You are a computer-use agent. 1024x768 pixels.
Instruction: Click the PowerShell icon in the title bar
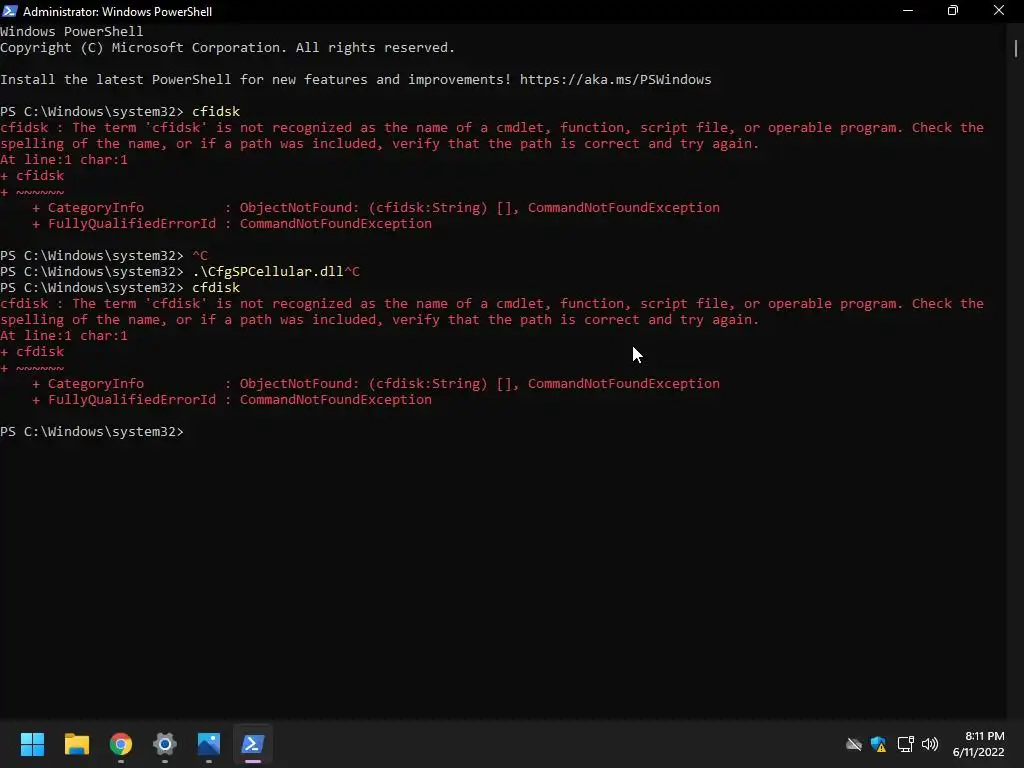pos(10,11)
